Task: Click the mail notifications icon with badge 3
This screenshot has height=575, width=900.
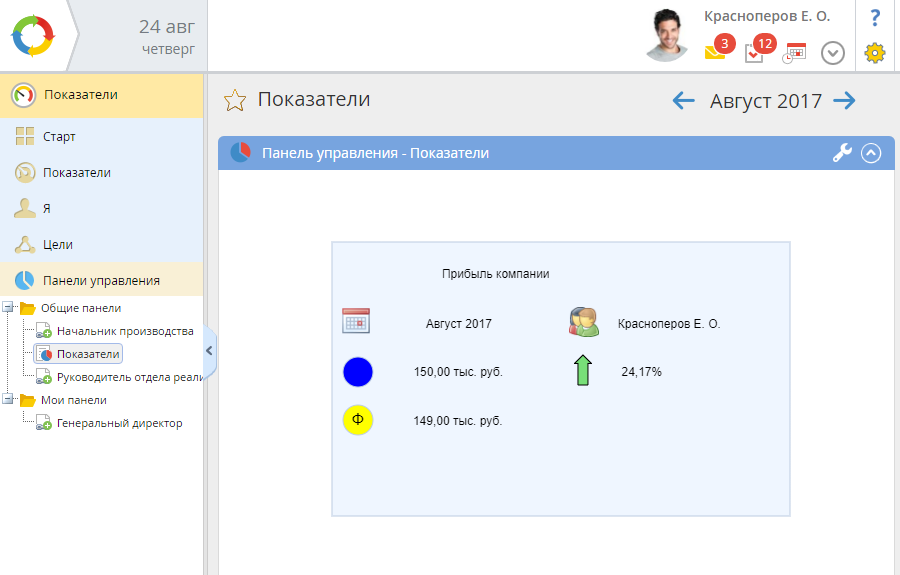Action: (x=715, y=52)
